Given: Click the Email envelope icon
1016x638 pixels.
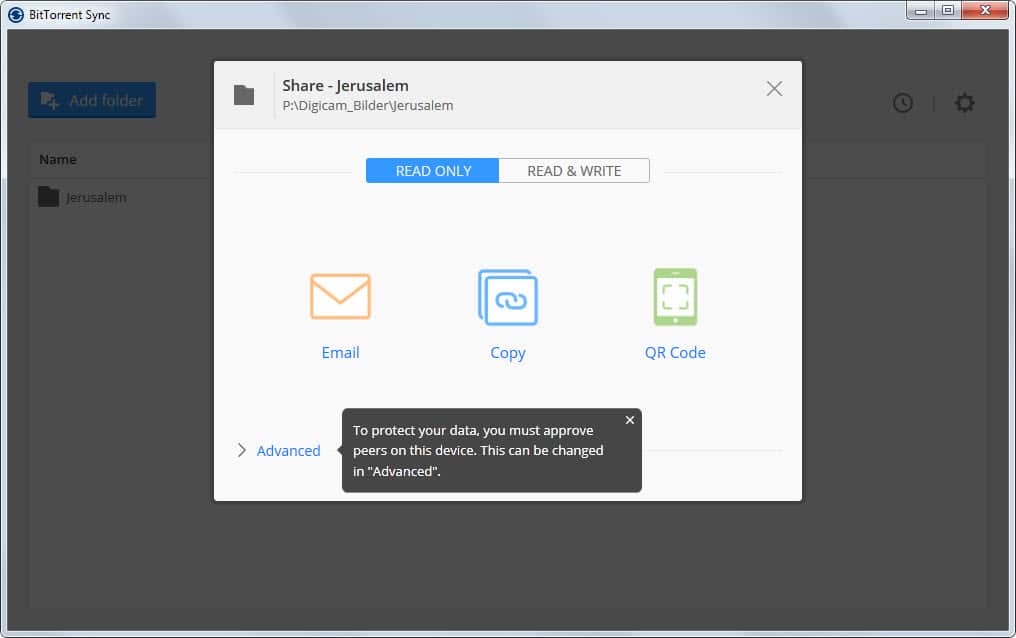Looking at the screenshot, I should click(x=340, y=297).
